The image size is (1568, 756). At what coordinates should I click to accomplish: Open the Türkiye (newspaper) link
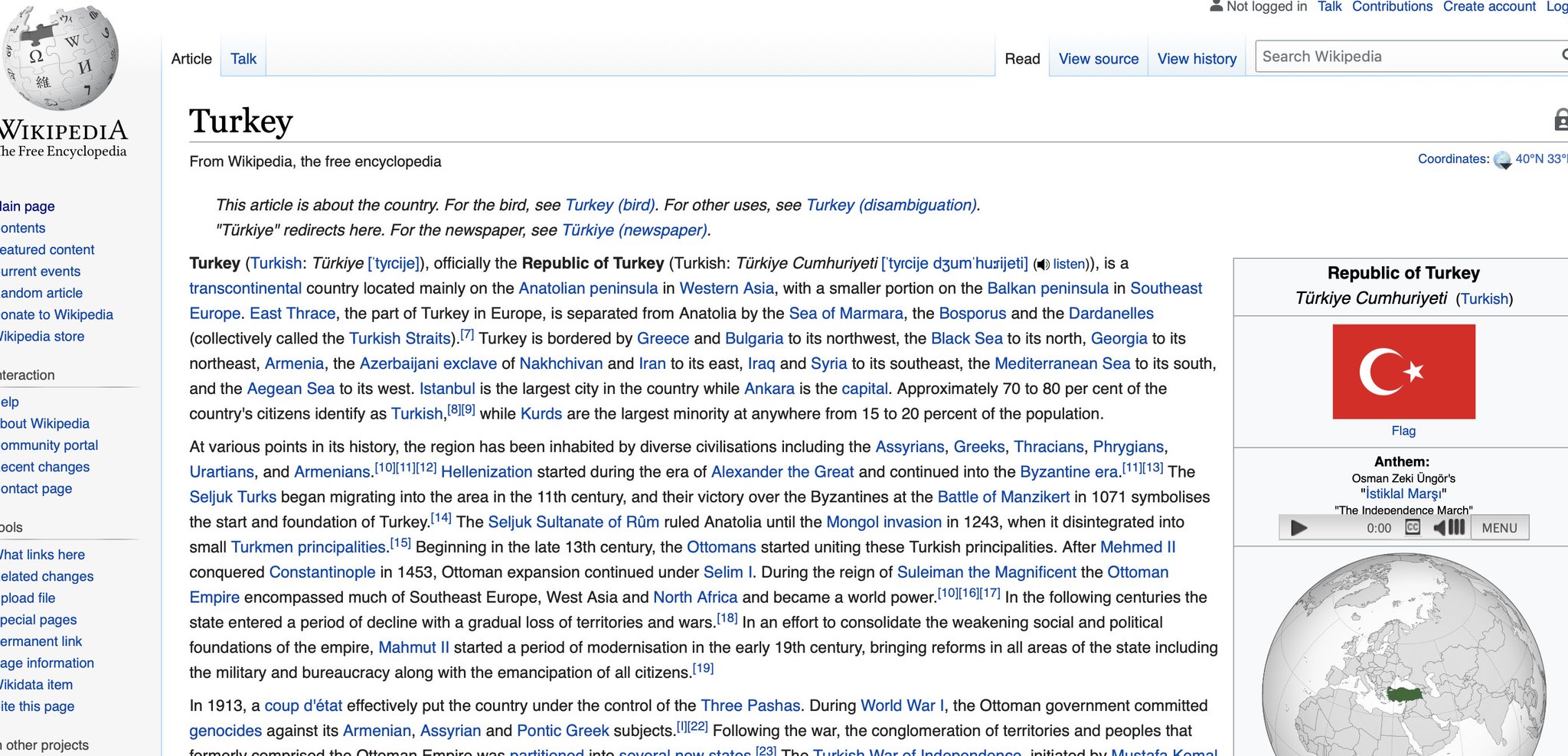pyautogui.click(x=634, y=230)
